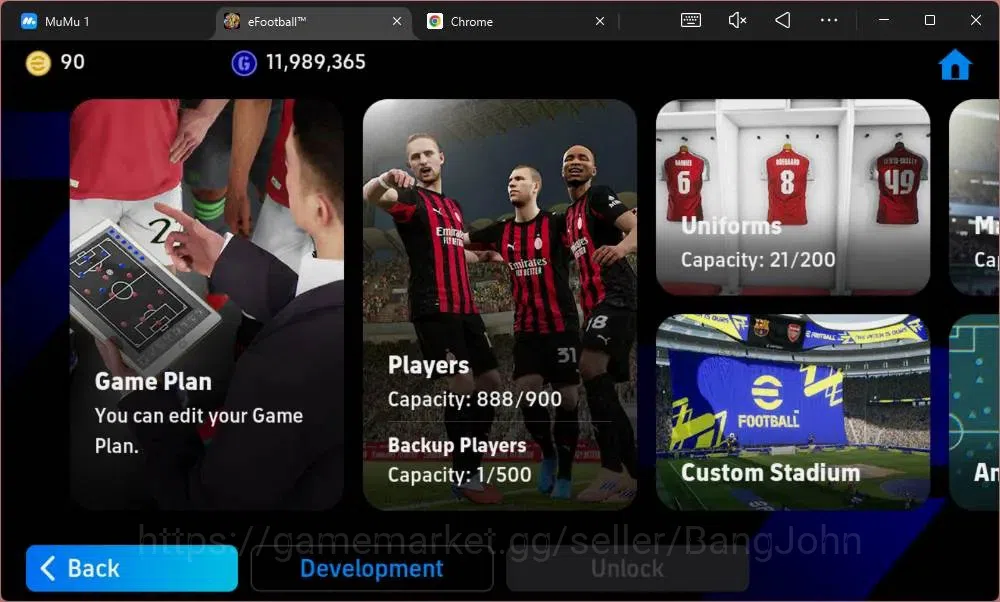
Task: Click Capacity: 1/500 text
Action: click(459, 474)
